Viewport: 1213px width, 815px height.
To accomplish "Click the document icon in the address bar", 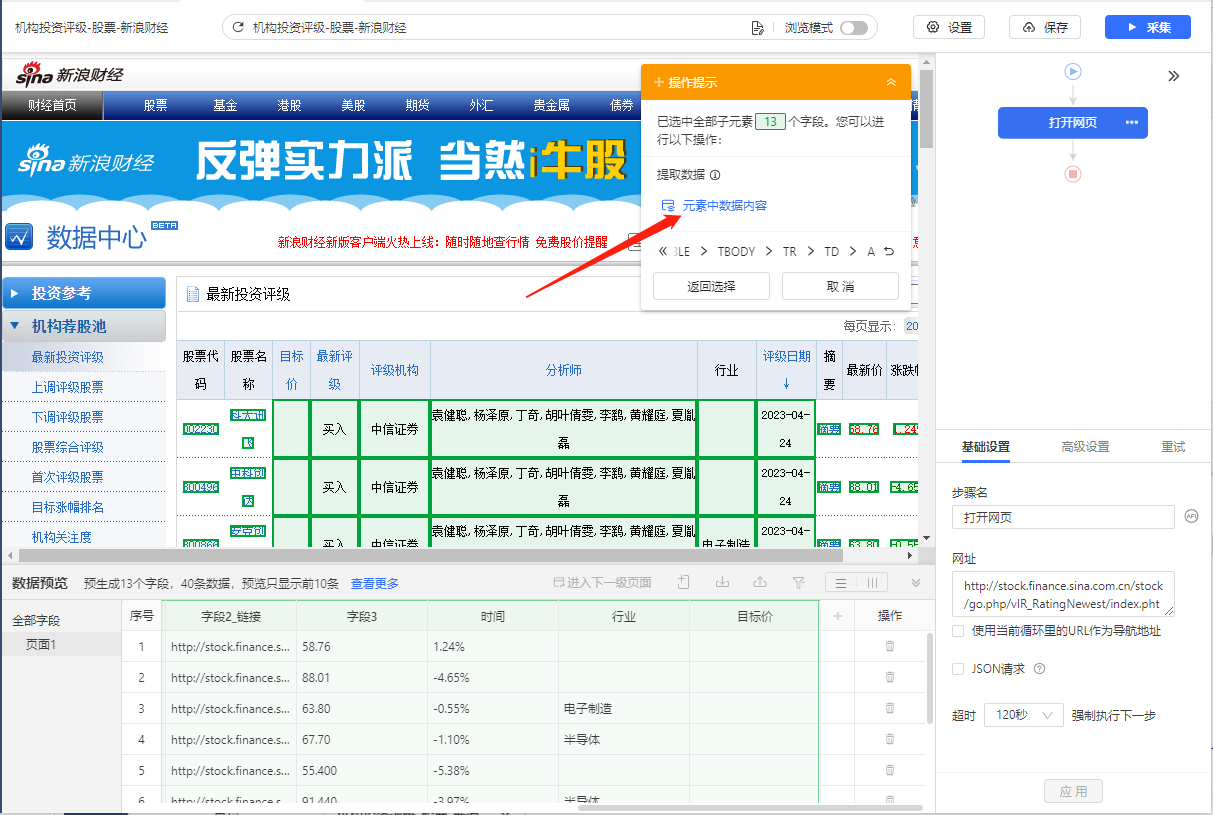I will coord(757,28).
